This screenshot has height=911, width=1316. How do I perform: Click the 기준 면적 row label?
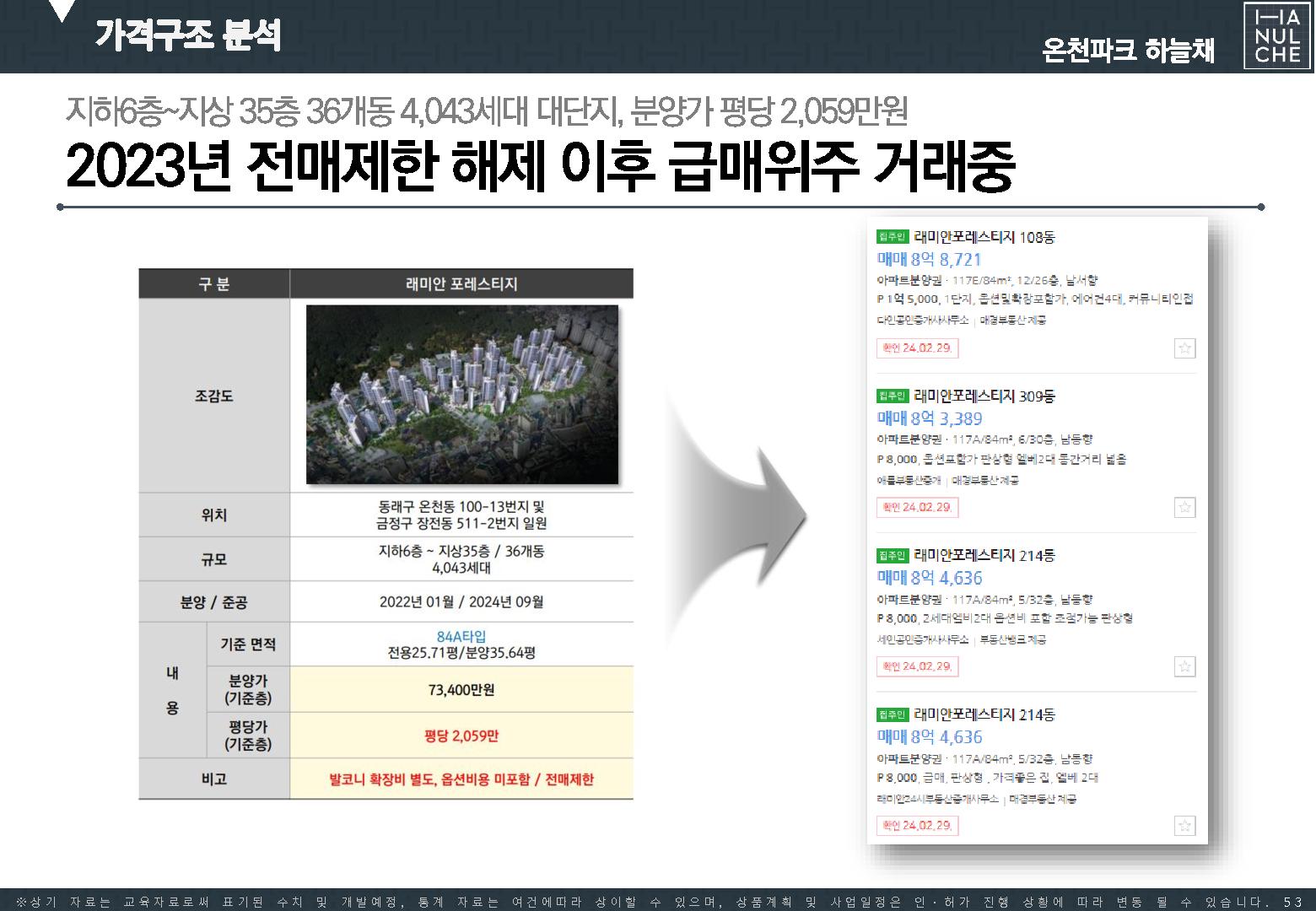pyautogui.click(x=248, y=644)
